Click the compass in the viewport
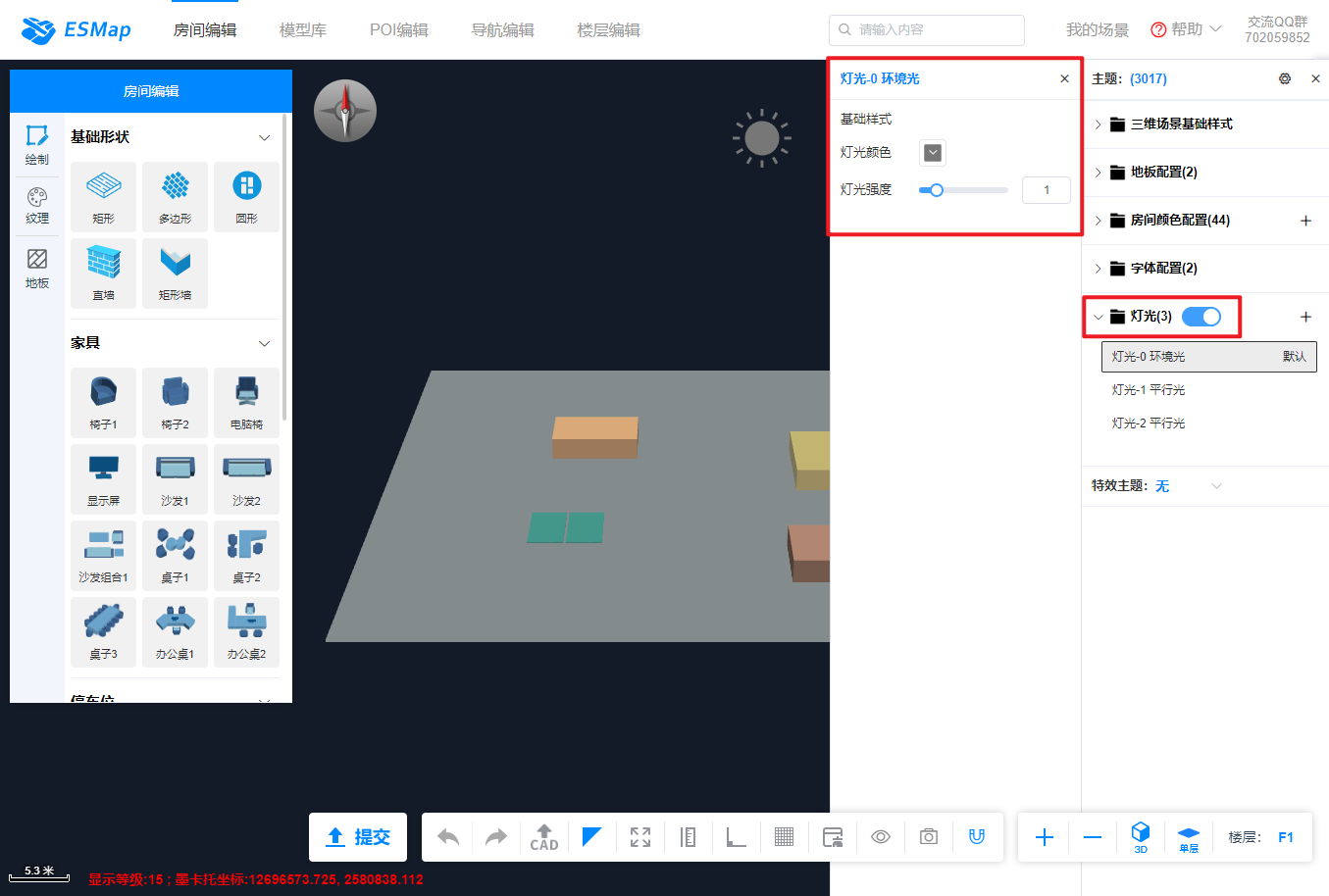This screenshot has width=1329, height=896. [345, 111]
